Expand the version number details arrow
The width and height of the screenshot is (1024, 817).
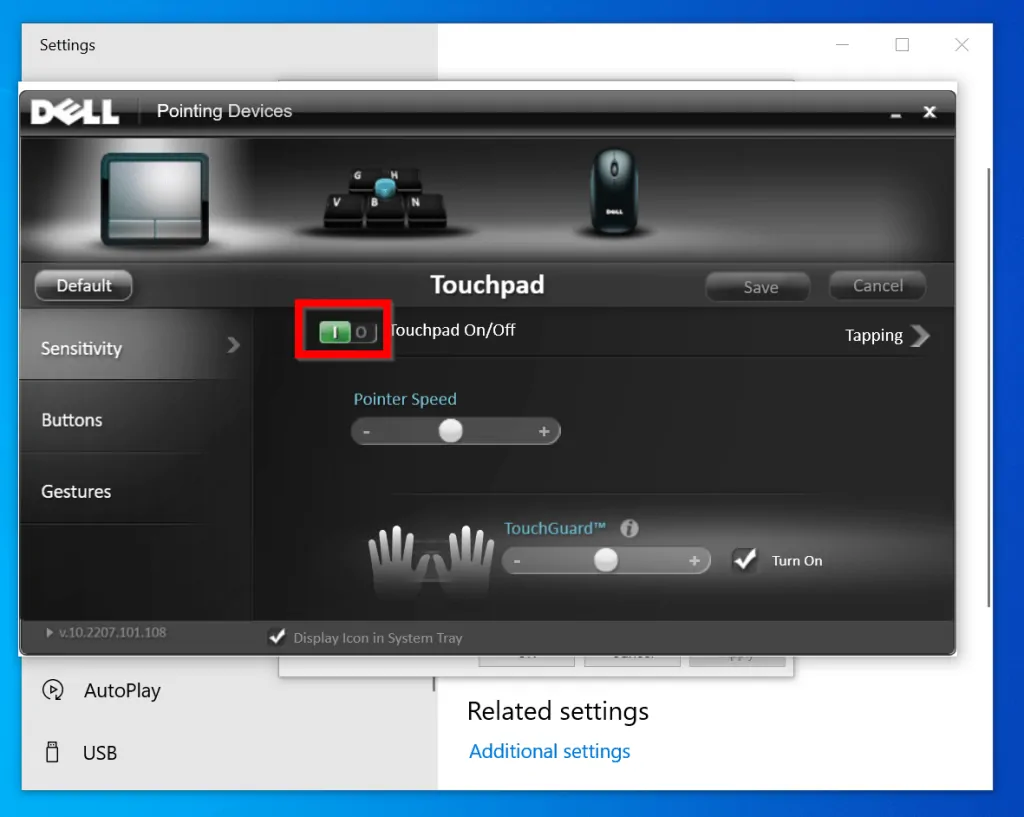47,632
